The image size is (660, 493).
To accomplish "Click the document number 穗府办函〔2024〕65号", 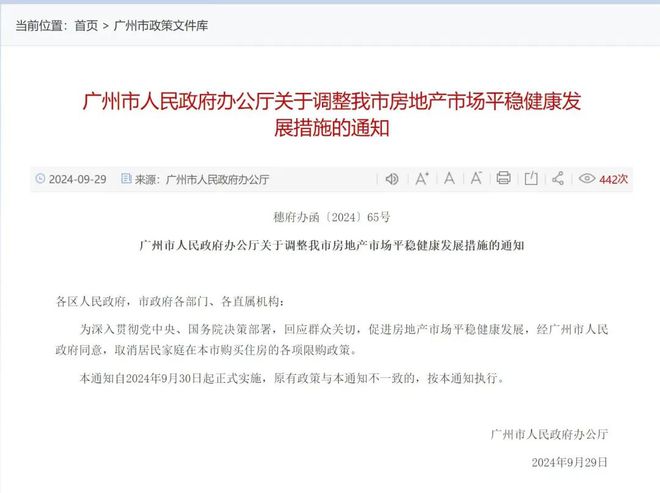I will [x=331, y=217].
